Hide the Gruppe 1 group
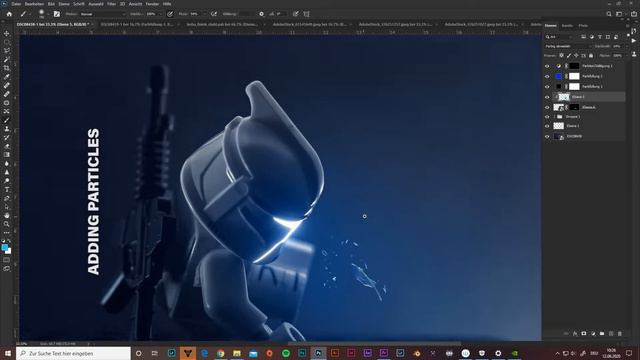Image resolution: width=640 pixels, height=360 pixels. pyautogui.click(x=547, y=117)
